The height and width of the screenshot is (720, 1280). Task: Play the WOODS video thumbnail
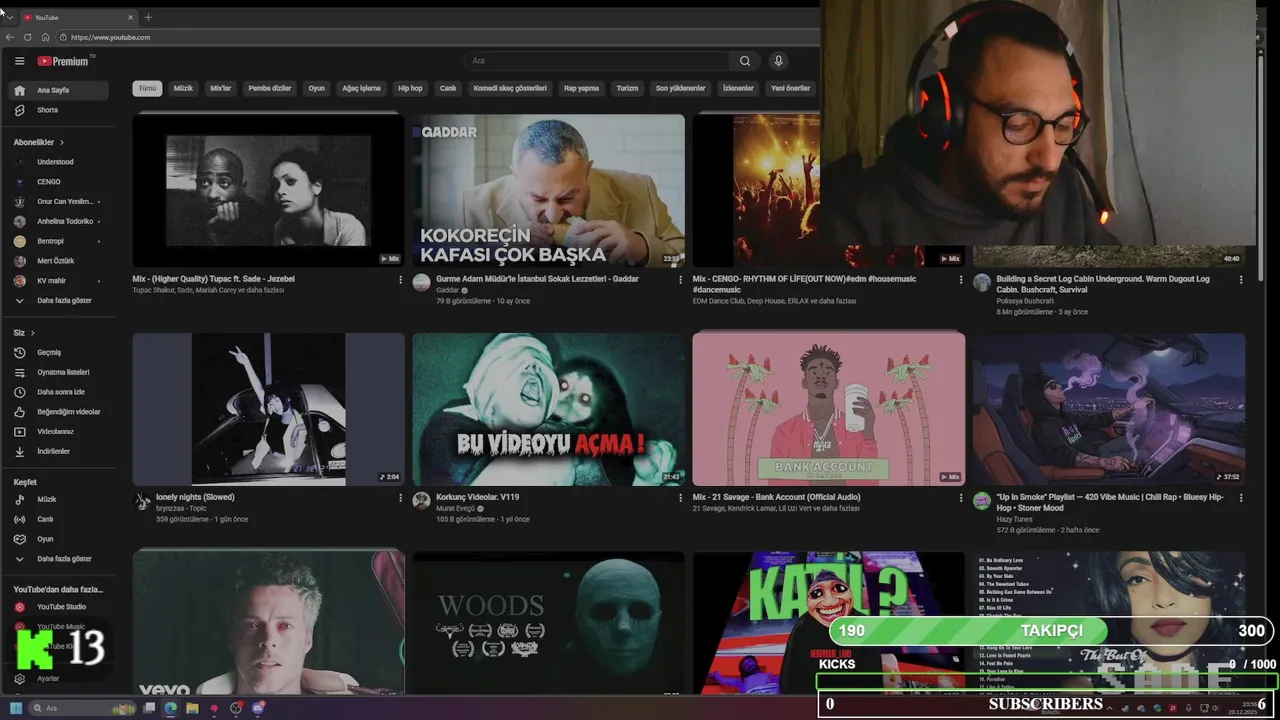pyautogui.click(x=548, y=623)
